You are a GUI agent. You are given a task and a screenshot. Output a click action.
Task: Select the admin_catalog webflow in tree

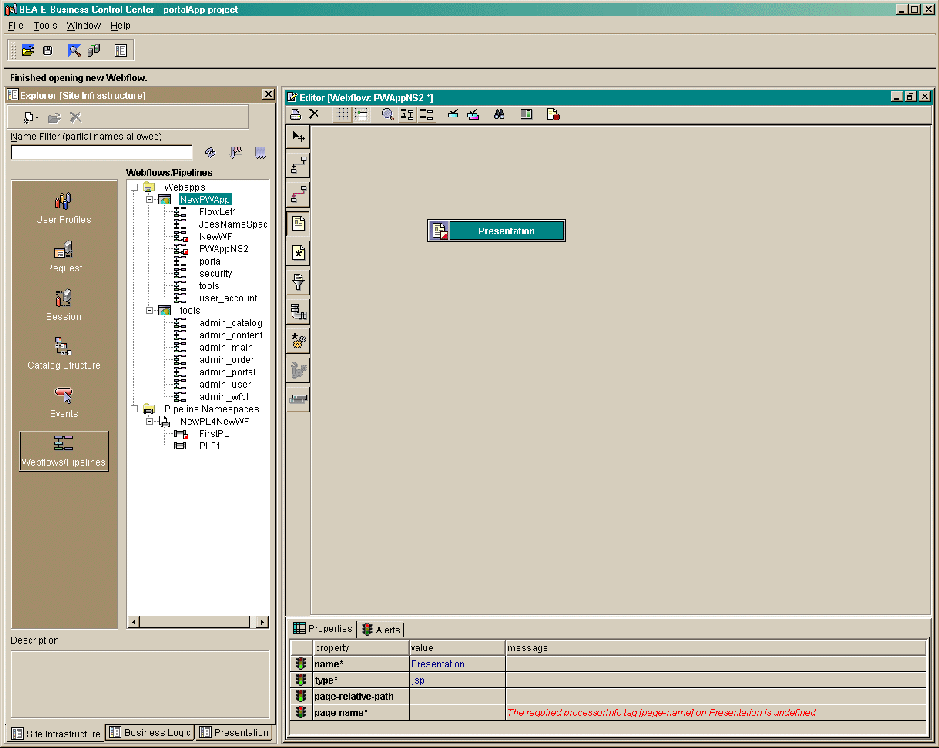[231, 323]
